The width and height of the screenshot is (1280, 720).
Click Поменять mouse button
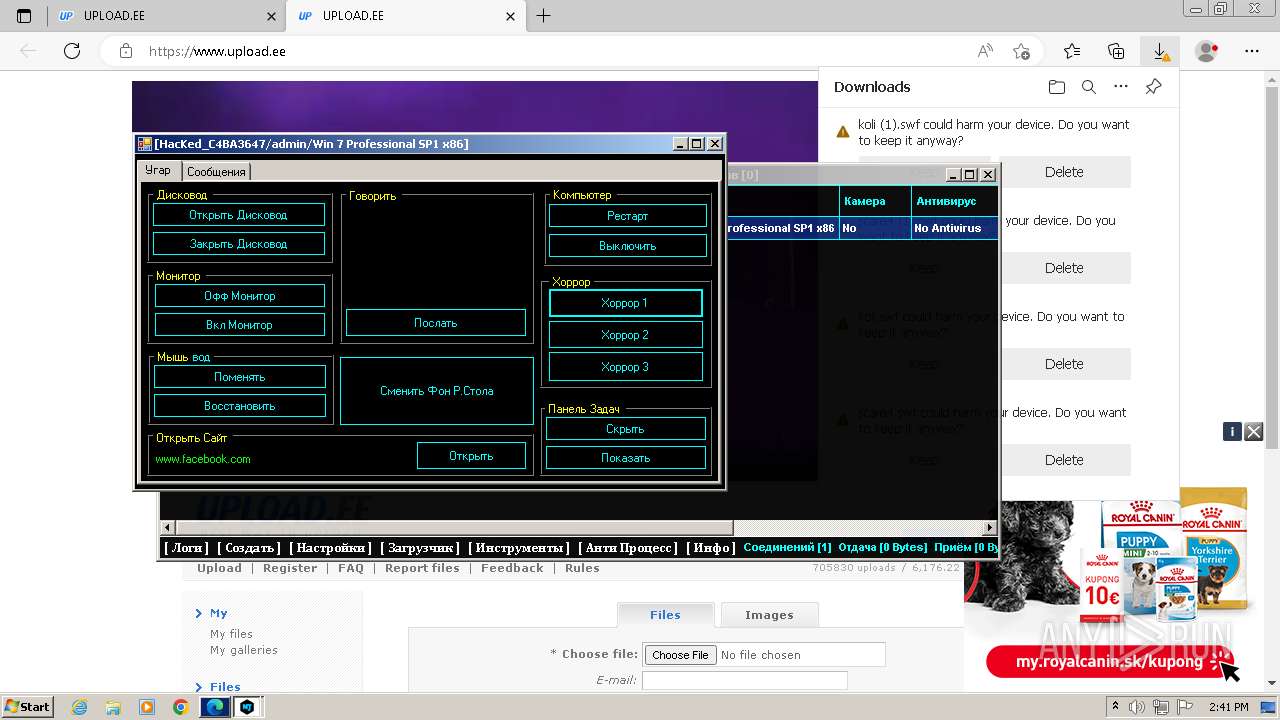(x=239, y=377)
